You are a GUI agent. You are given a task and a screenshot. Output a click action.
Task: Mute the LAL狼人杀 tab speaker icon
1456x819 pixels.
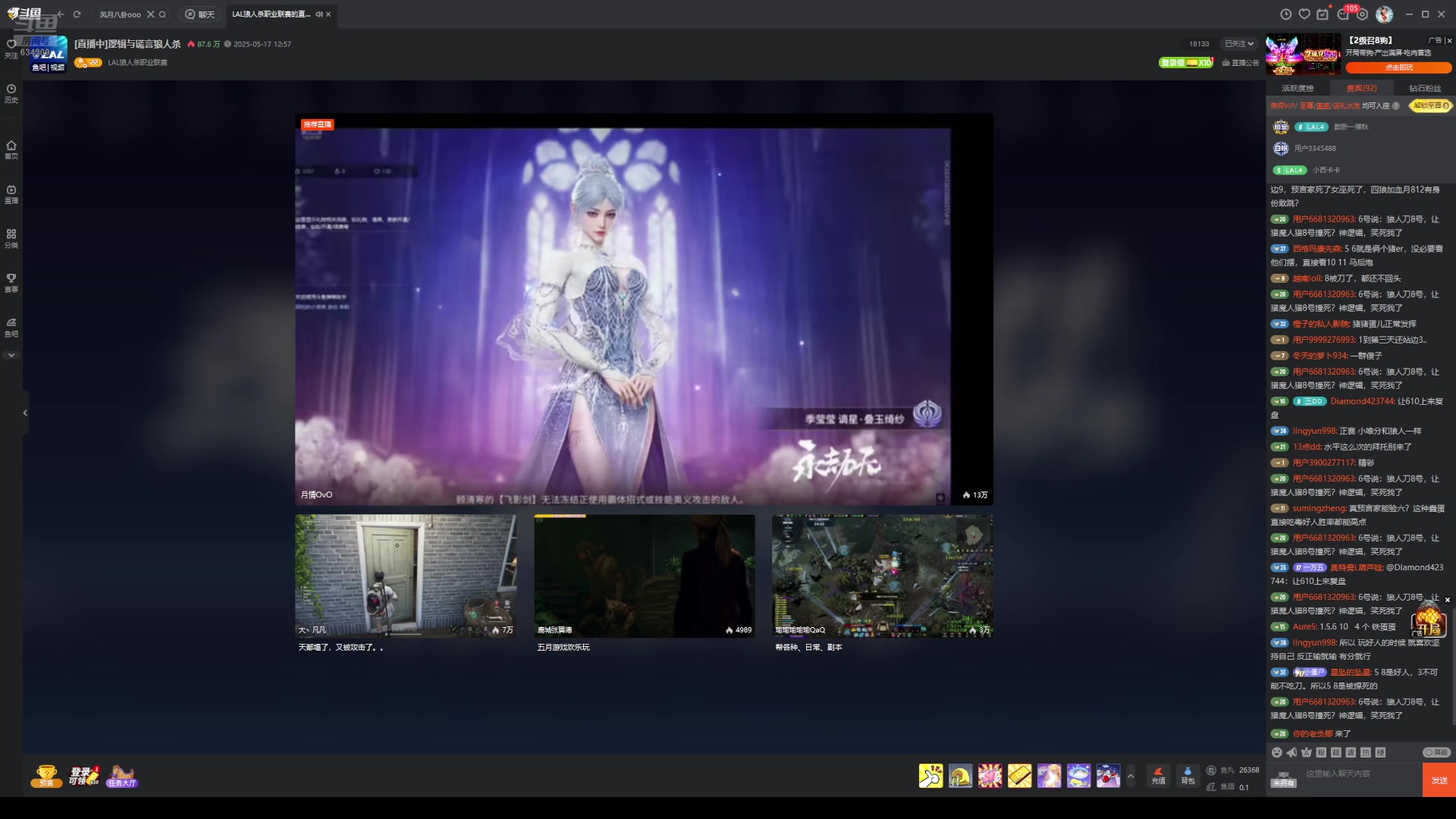(x=319, y=14)
